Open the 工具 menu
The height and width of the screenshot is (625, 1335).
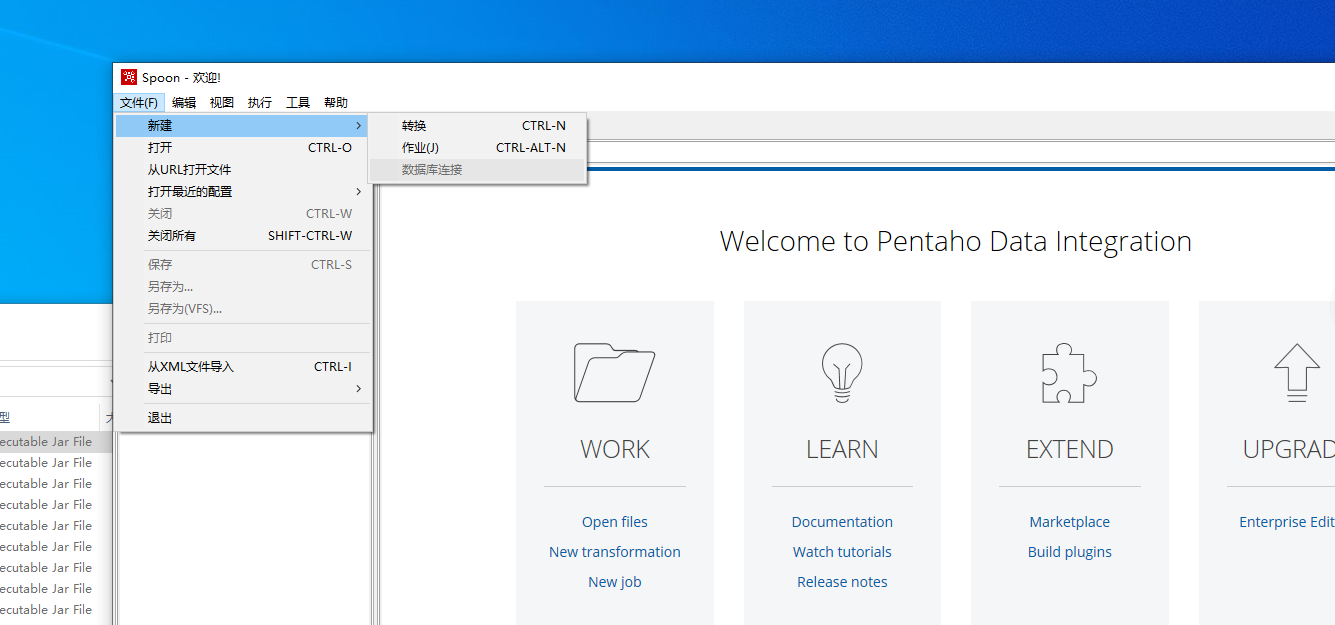click(x=298, y=102)
